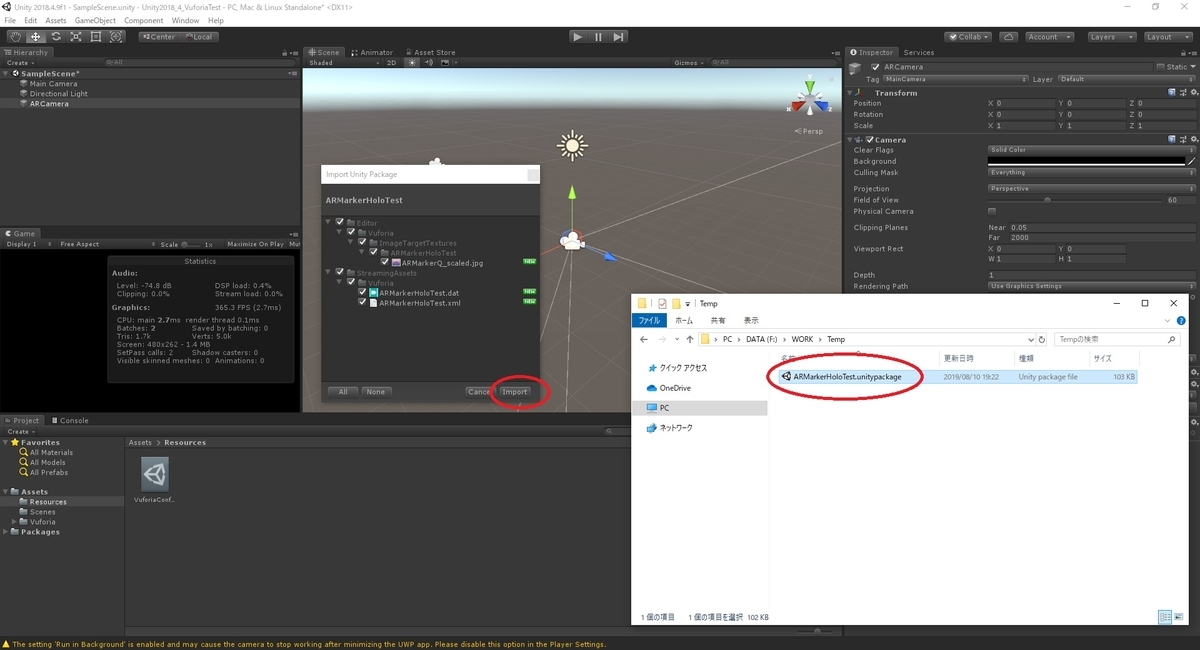
Task: Uncheck the Editor folder checkbox
Action: click(x=340, y=222)
